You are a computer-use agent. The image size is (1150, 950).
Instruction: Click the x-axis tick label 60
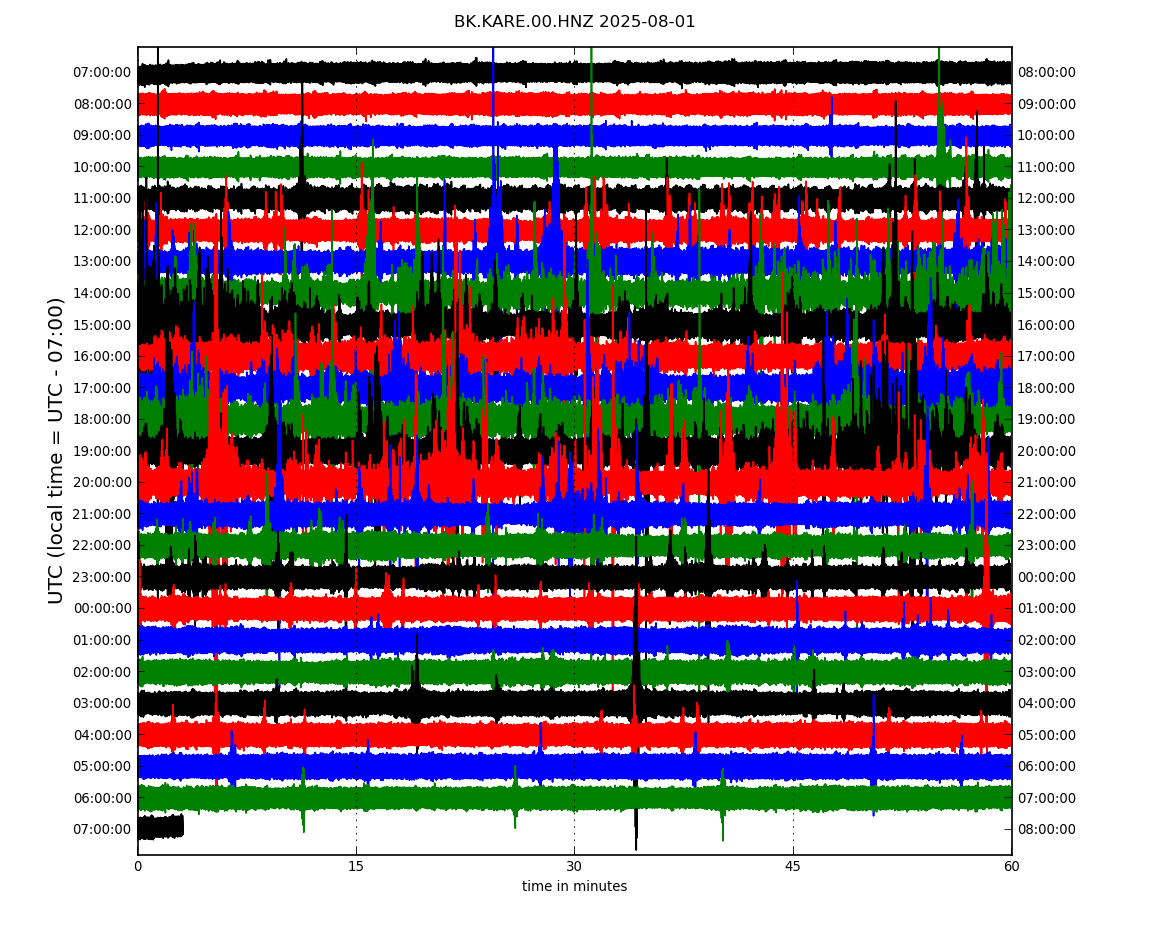coord(1011,866)
